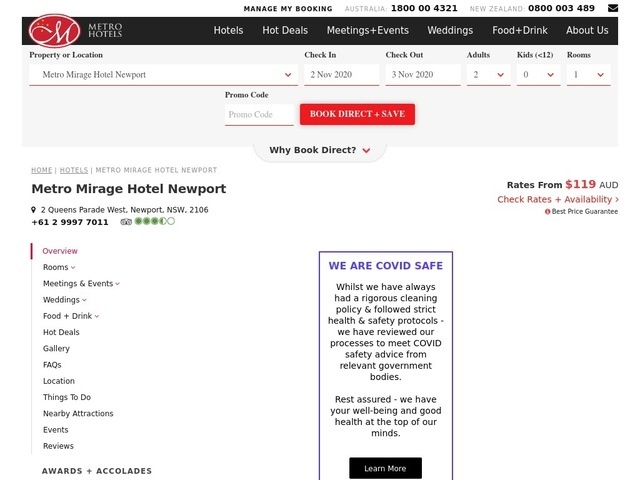640x480 pixels.
Task: Open Manage My Booking link
Action: (288, 9)
